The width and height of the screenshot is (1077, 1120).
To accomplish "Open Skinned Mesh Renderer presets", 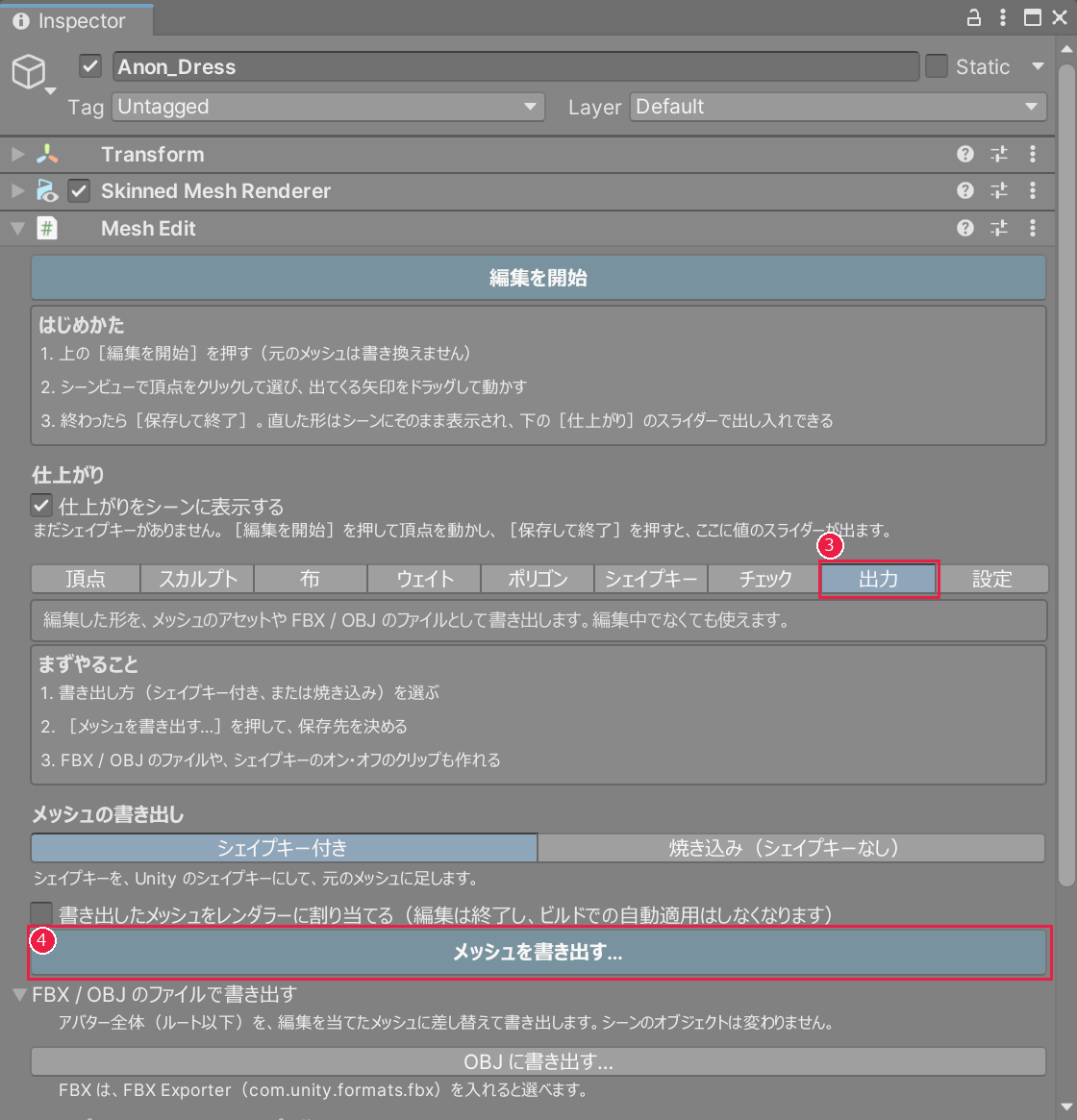I will coord(999,190).
